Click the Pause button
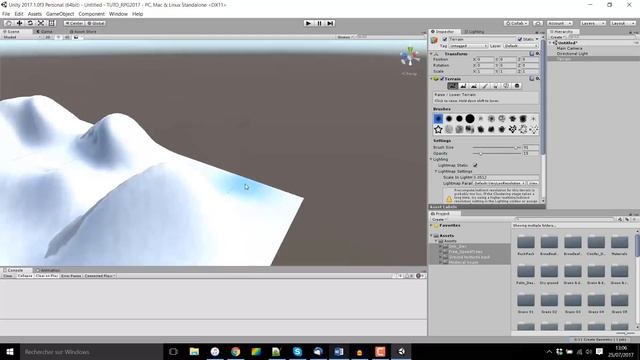This screenshot has height=360, width=640. click(320, 23)
